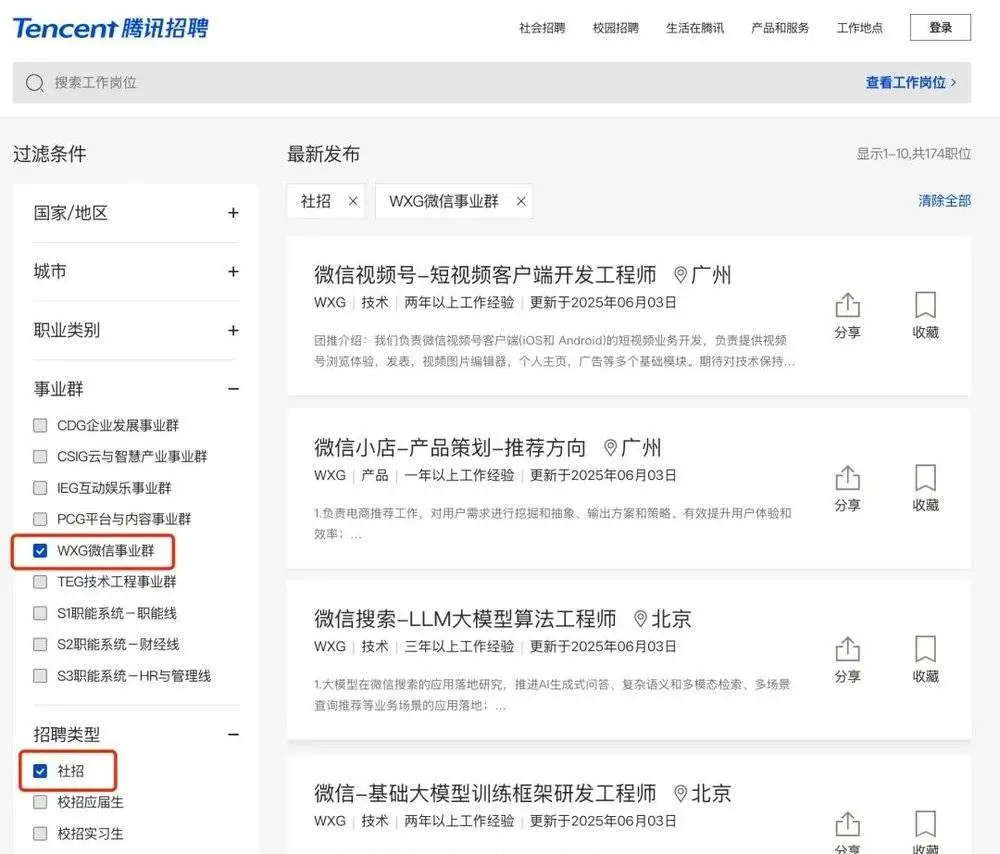Screen dimensions: 1000x854
Task: Remove the 社招 filter tag
Action: pyautogui.click(x=353, y=201)
